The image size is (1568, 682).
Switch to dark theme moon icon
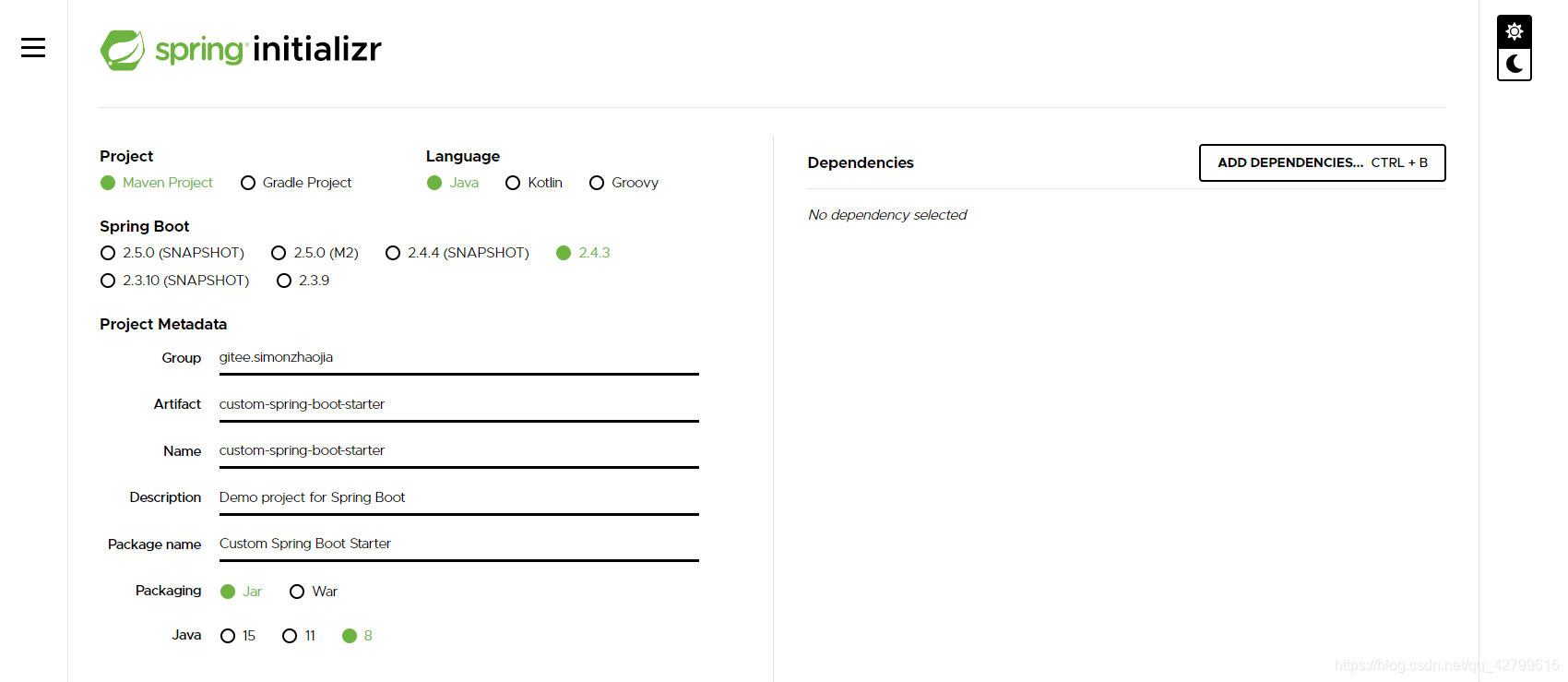pos(1515,64)
